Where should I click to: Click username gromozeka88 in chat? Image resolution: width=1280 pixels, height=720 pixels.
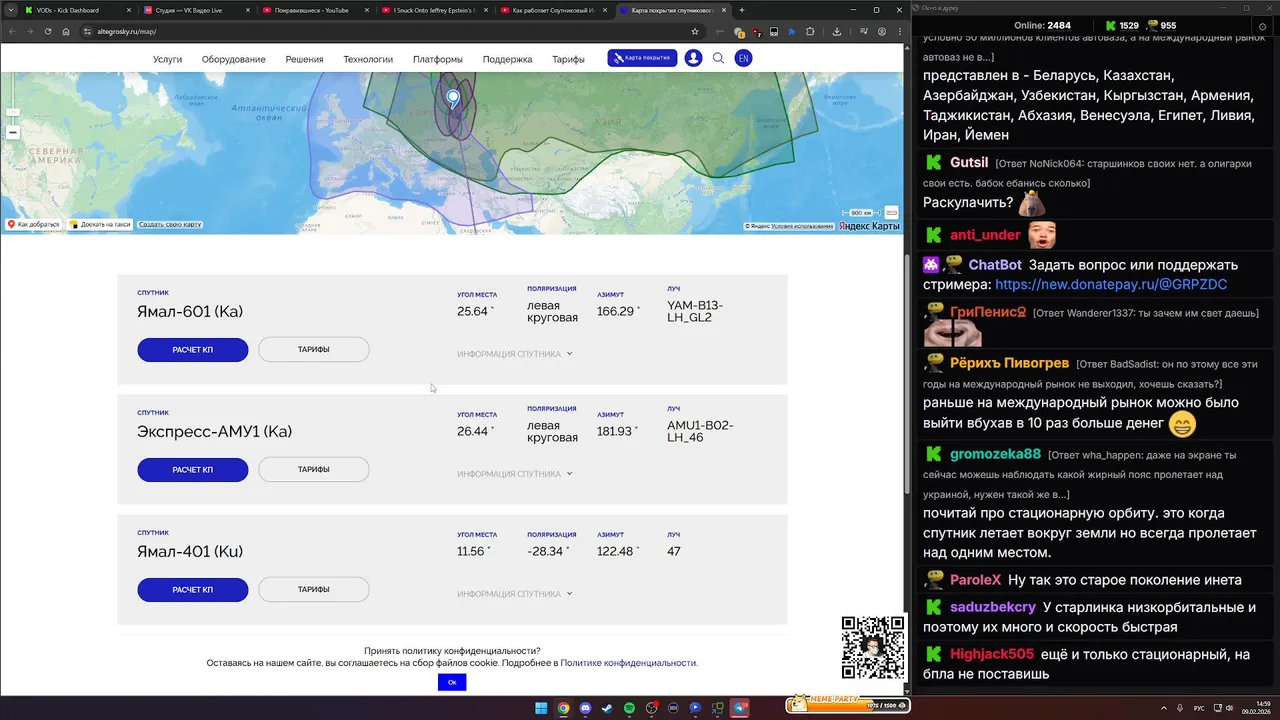click(996, 454)
